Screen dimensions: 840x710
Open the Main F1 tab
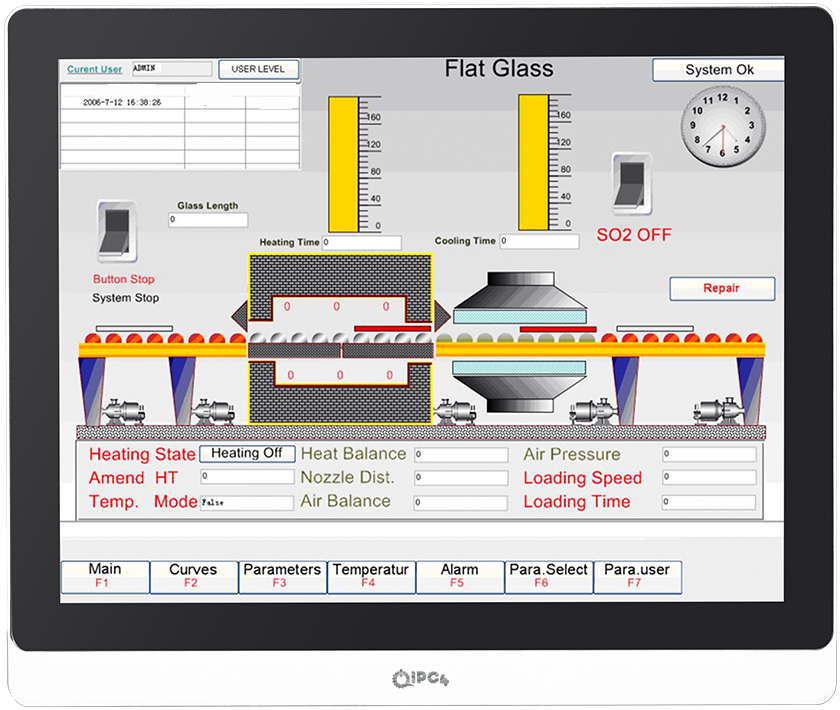(105, 577)
